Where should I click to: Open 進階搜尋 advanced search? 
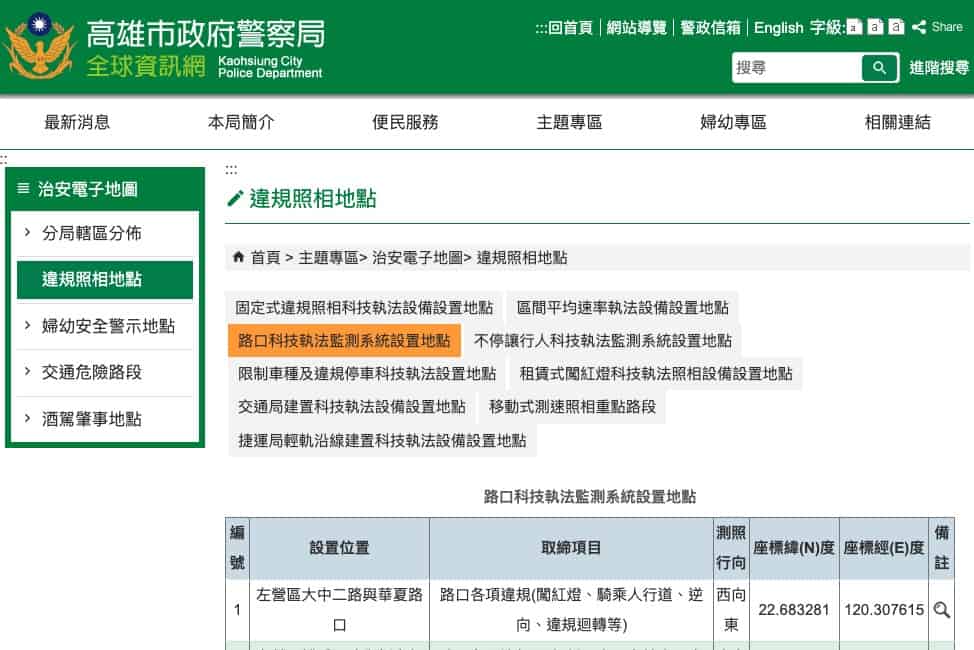[x=939, y=68]
